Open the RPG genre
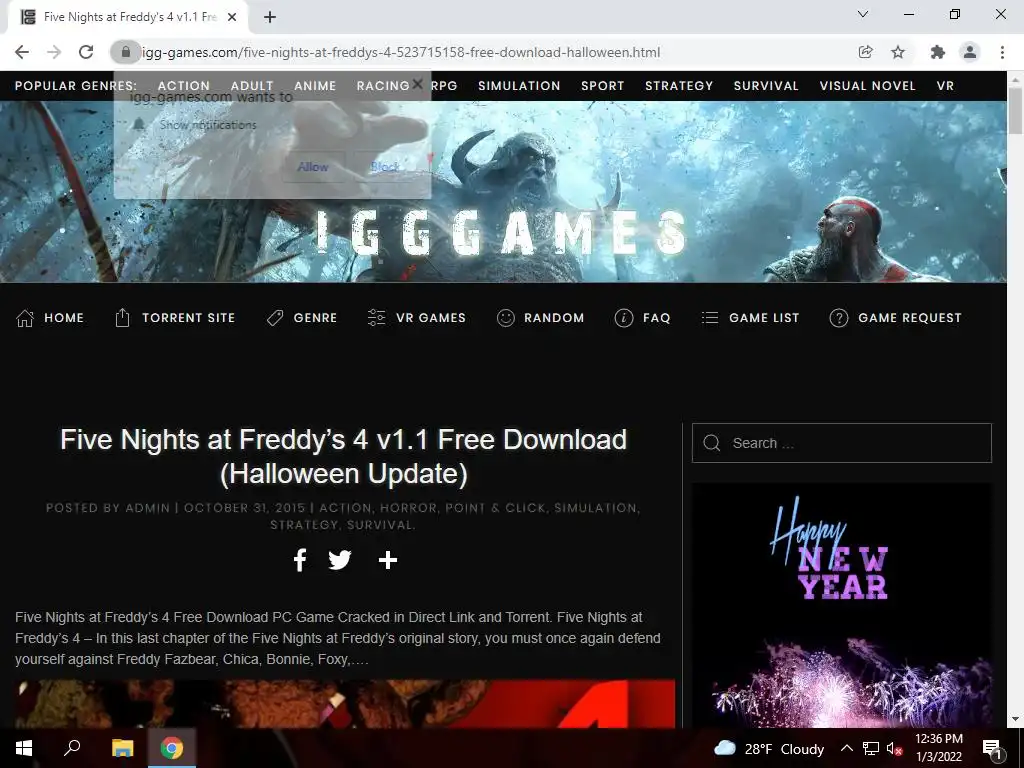This screenshot has height=768, width=1024. (x=444, y=86)
